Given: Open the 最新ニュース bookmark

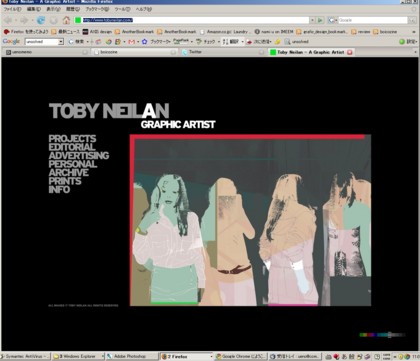Looking at the screenshot, I should click(65, 32).
